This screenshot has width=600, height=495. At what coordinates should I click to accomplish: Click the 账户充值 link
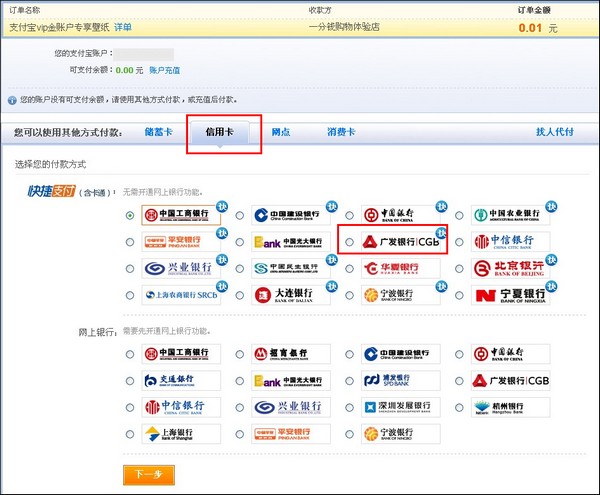pyautogui.click(x=165, y=70)
